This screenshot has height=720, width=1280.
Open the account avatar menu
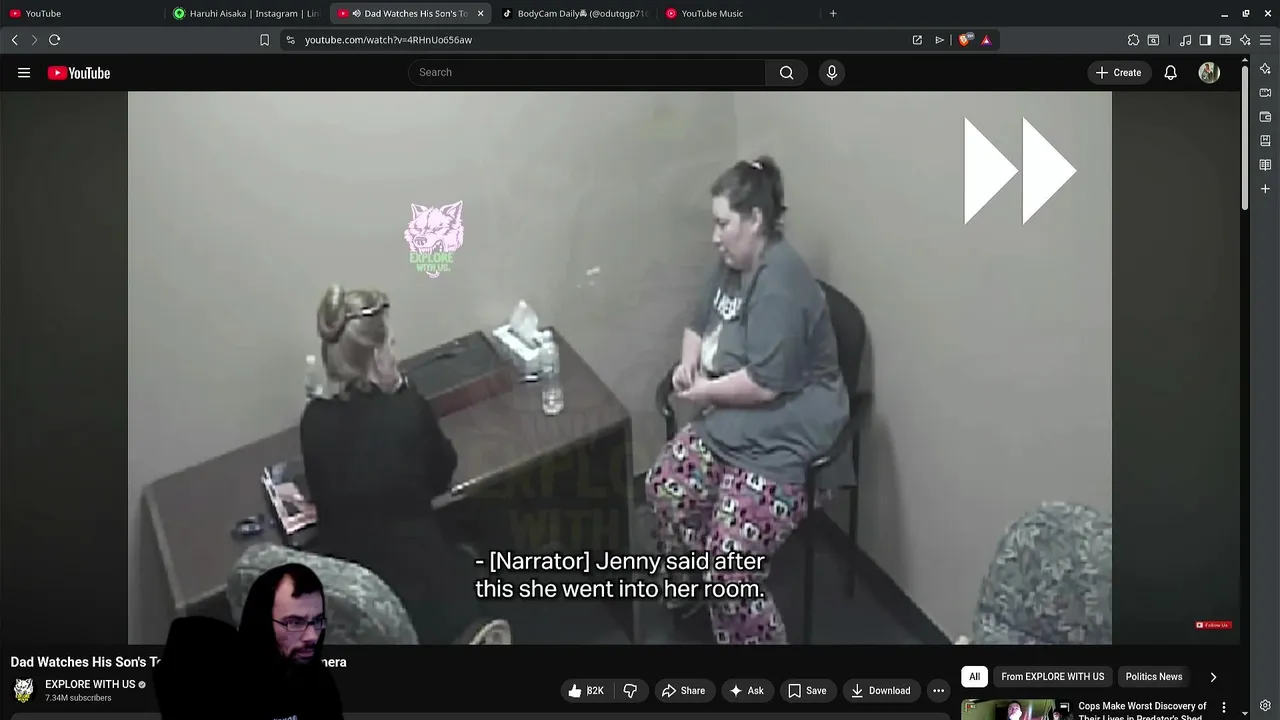(x=1209, y=72)
